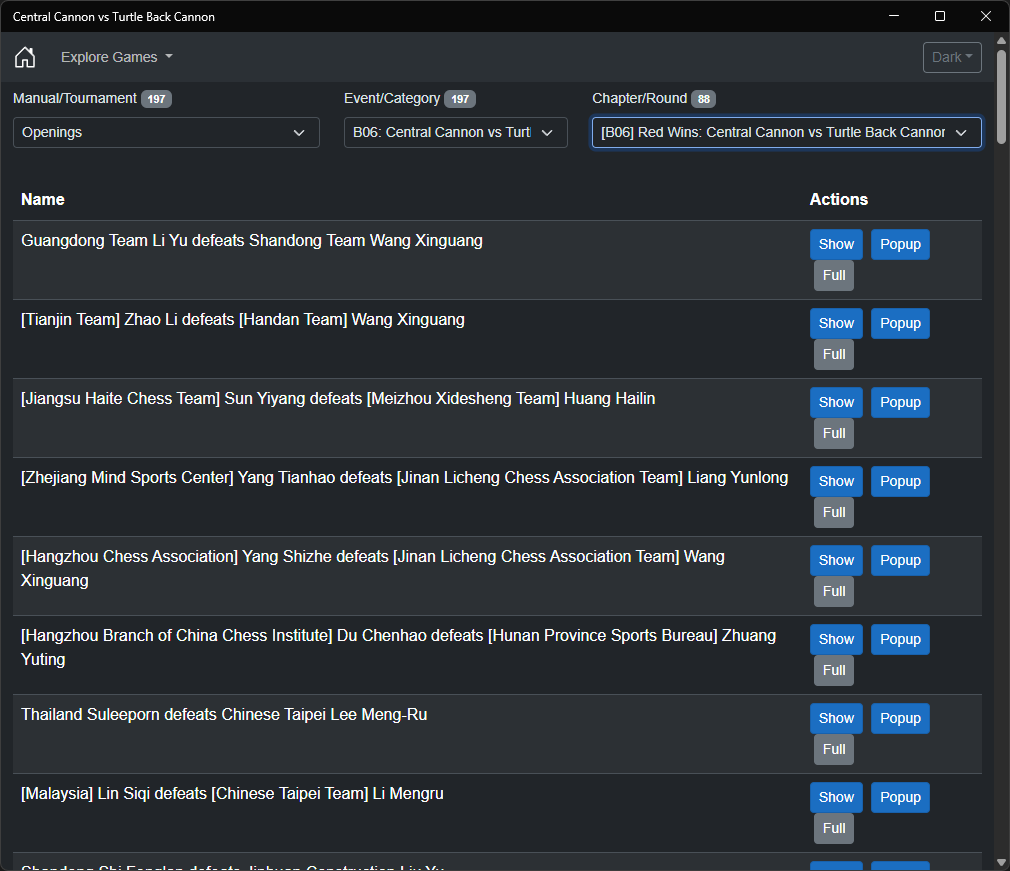Popup the Du Chenhao game

900,639
